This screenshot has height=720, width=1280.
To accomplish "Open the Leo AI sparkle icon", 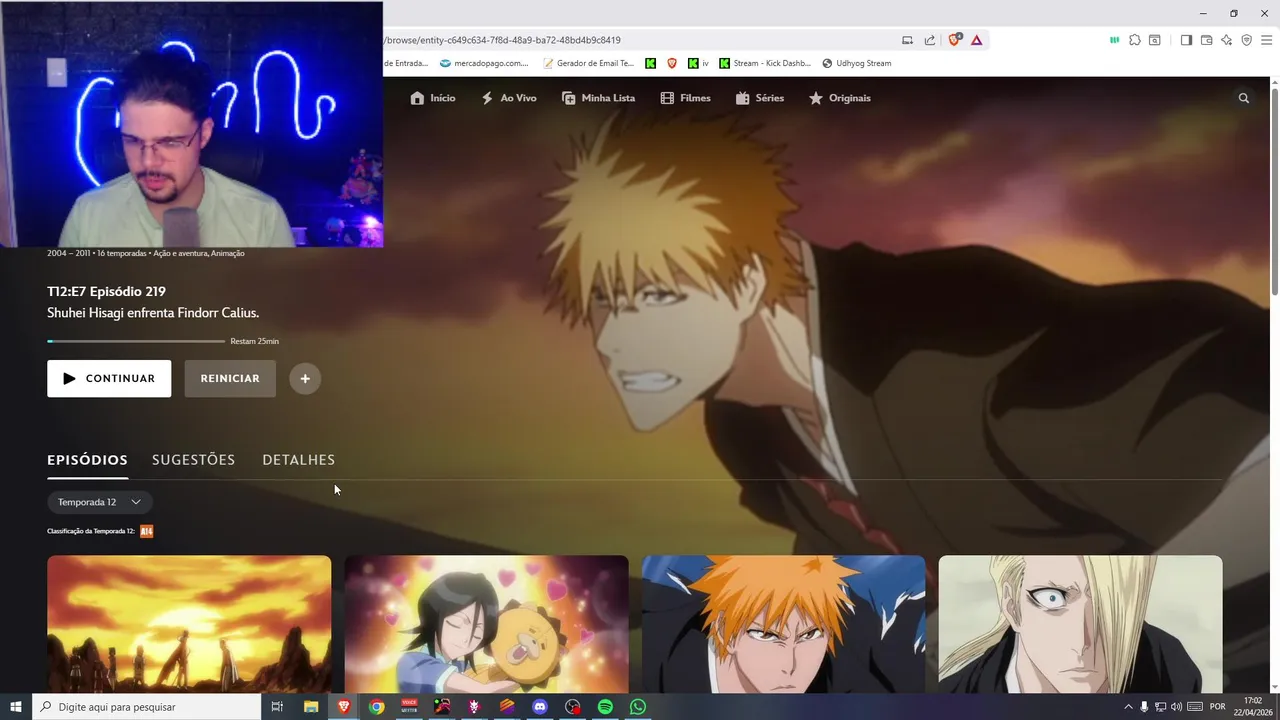I will [1226, 40].
